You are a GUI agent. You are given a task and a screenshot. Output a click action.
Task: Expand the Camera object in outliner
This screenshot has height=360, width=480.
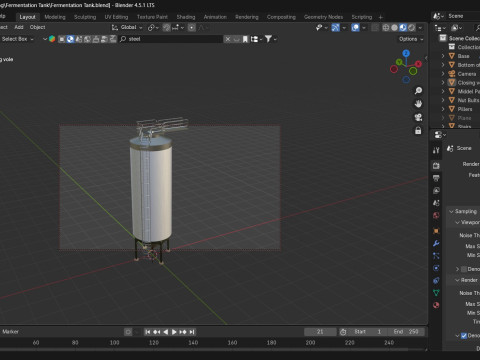click(443, 74)
